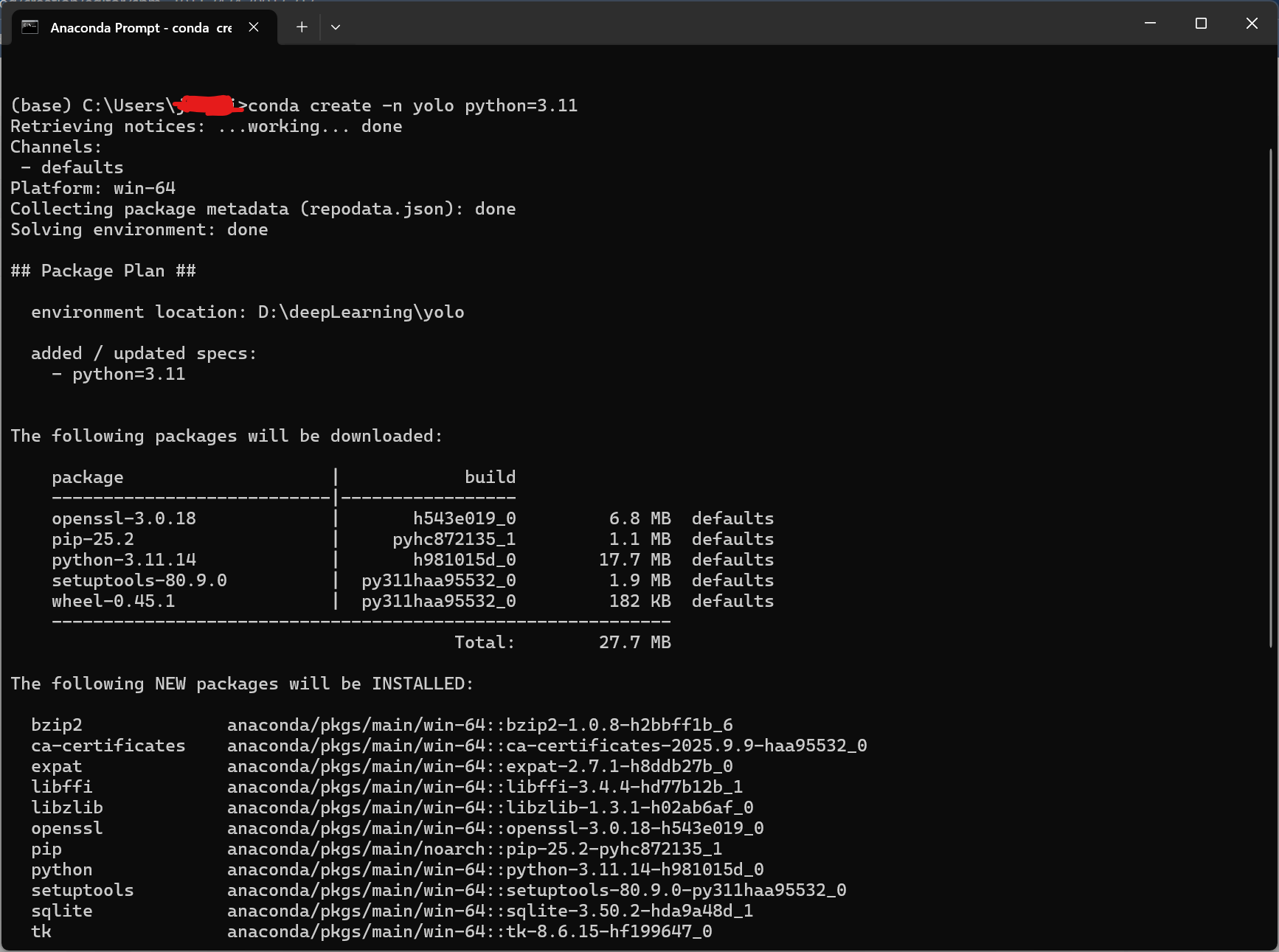Image resolution: width=1279 pixels, height=952 pixels.
Task: Click 'expat-2.7.1-h8ddb27b_0' channel path
Action: (x=480, y=766)
